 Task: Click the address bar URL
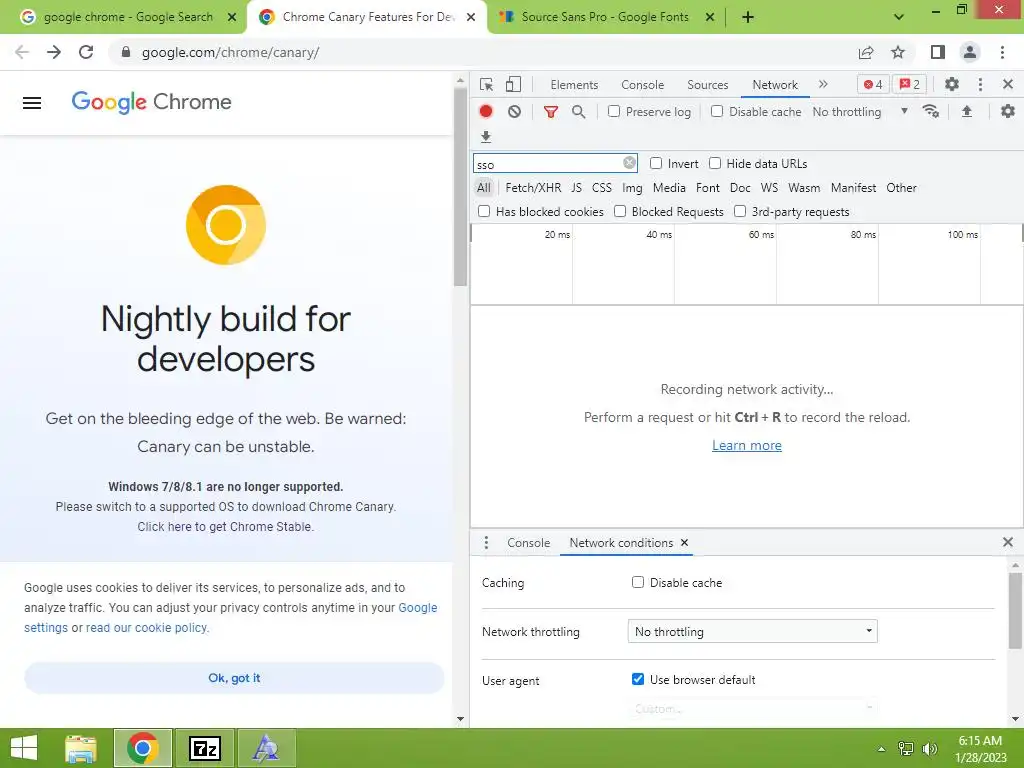click(230, 52)
